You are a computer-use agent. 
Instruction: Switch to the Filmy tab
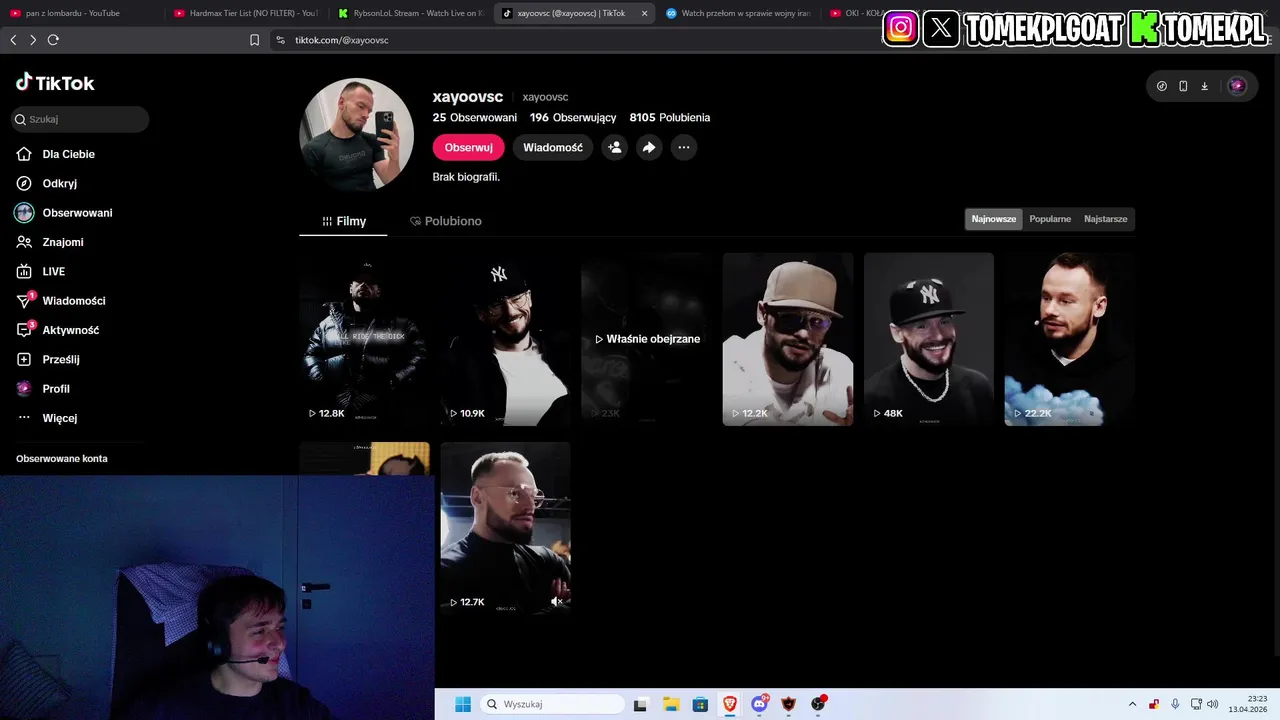[x=343, y=221]
